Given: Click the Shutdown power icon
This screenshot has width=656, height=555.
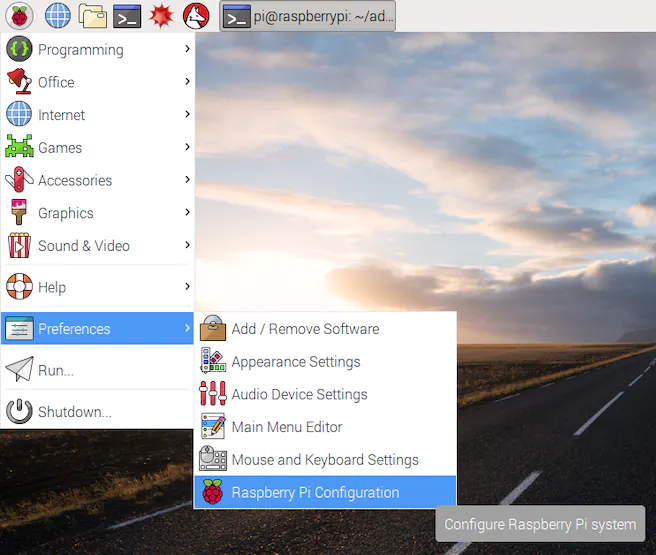Looking at the screenshot, I should pyautogui.click(x=19, y=411).
